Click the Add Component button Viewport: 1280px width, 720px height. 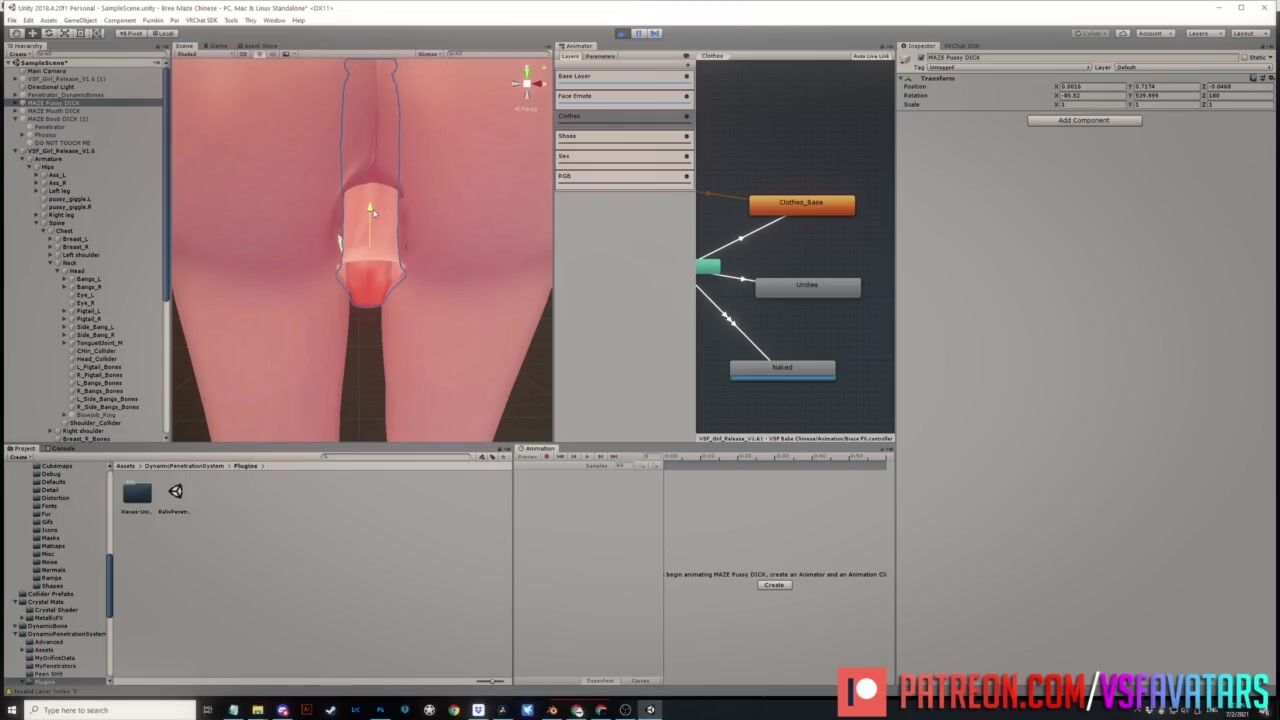[1084, 120]
